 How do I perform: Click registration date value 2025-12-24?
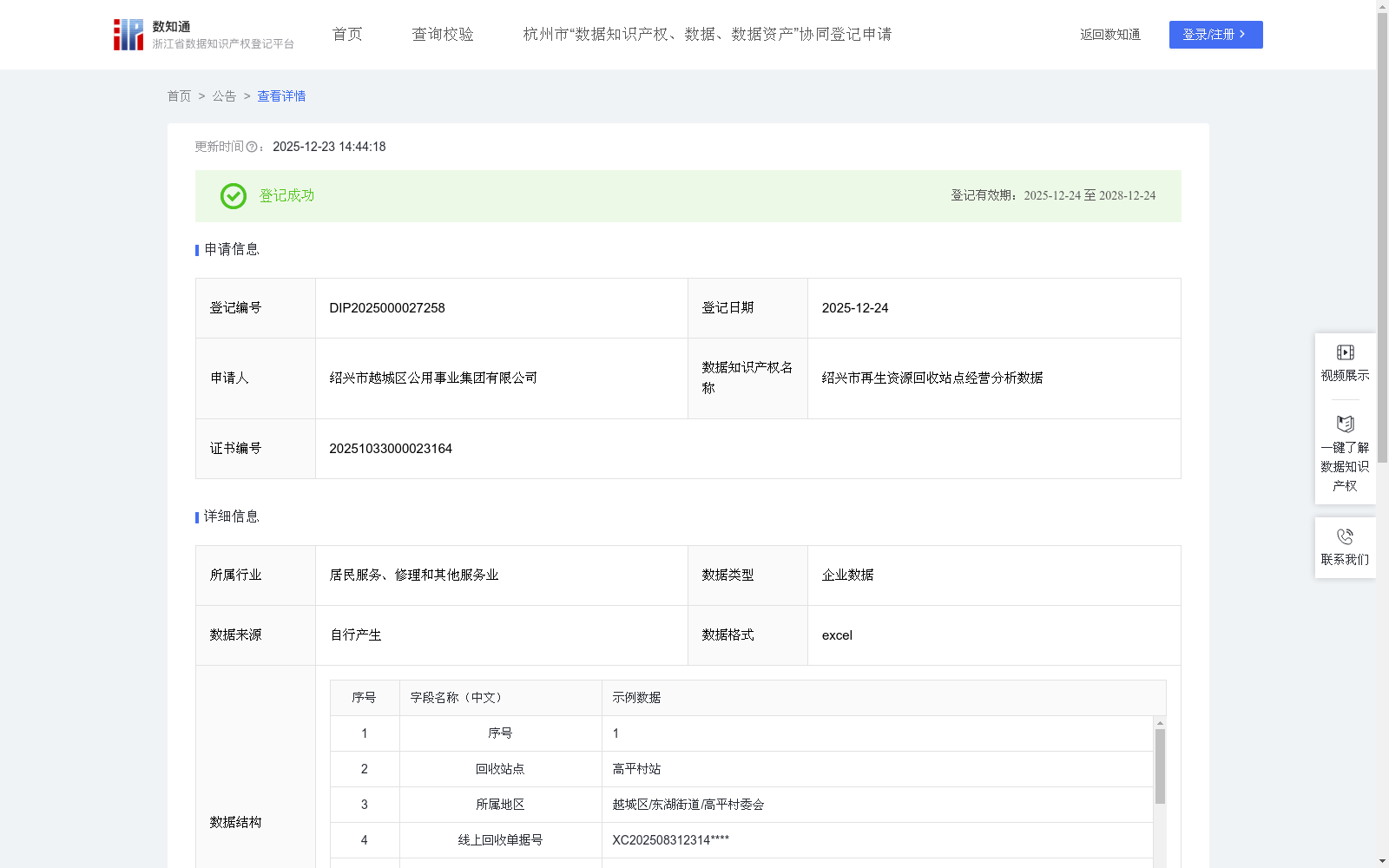[855, 308]
